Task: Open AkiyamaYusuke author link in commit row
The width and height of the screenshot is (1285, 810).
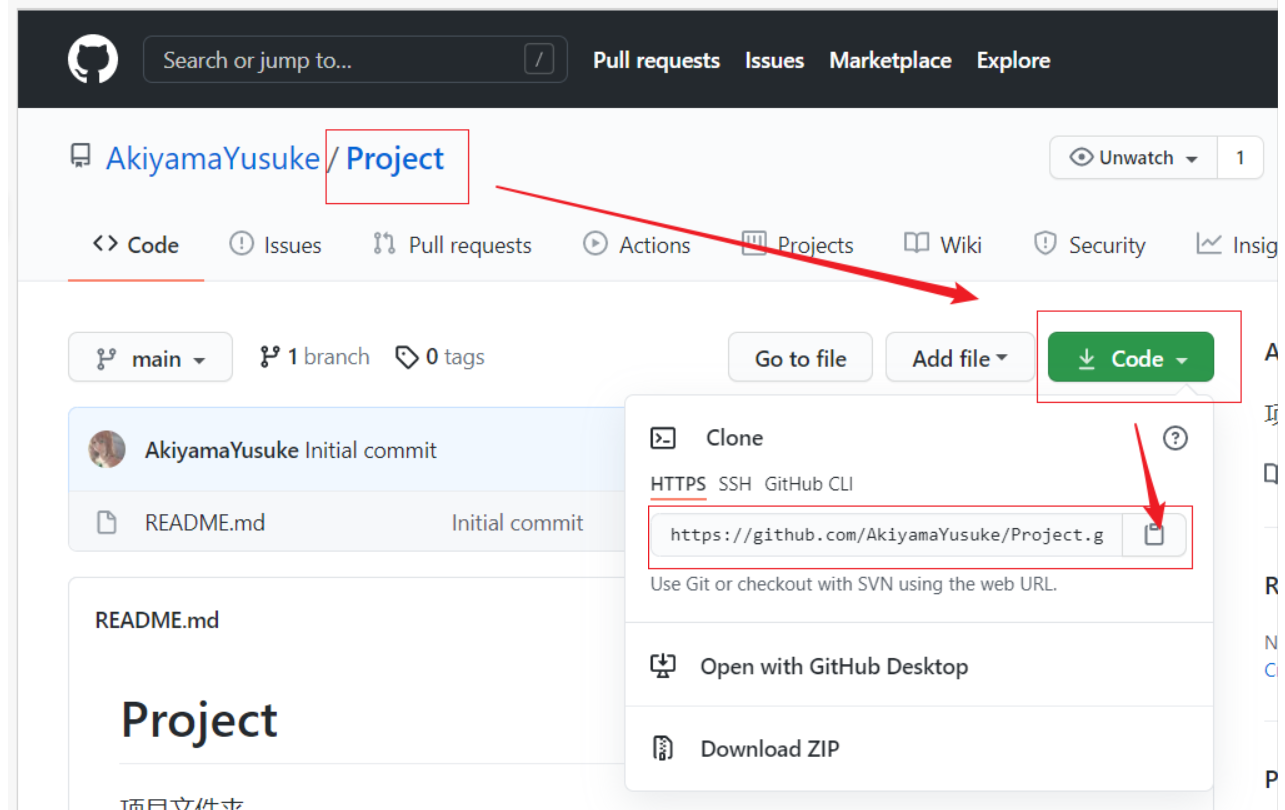Action: pos(222,450)
